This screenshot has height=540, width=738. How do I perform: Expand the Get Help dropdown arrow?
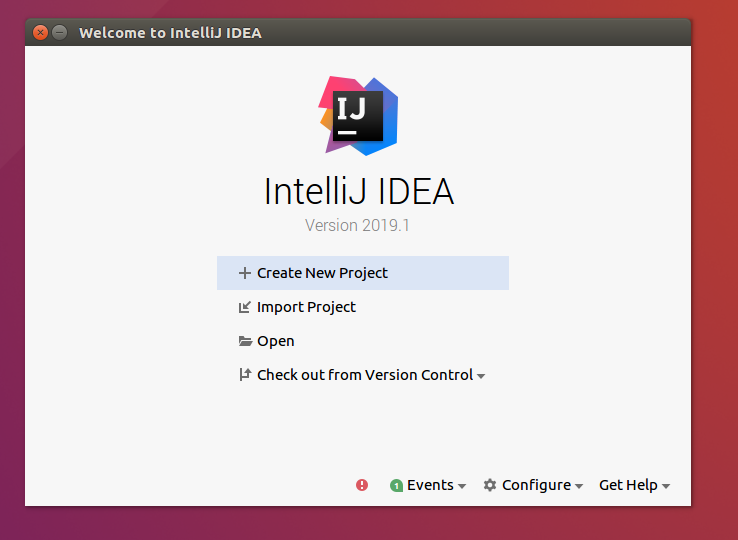click(x=666, y=486)
